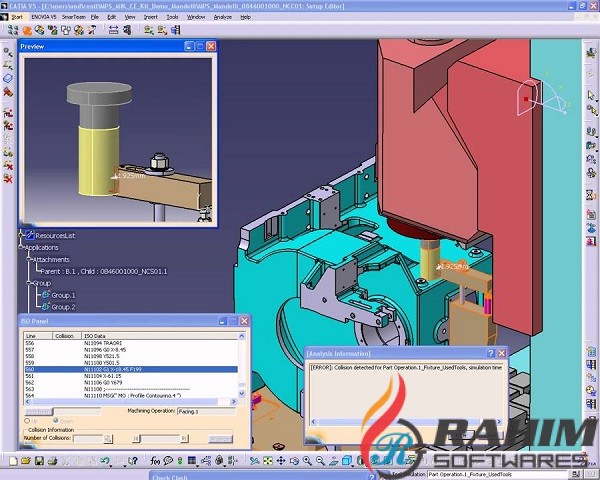Open the Tools menu
Screen dimensions: 600x480
click(172, 17)
